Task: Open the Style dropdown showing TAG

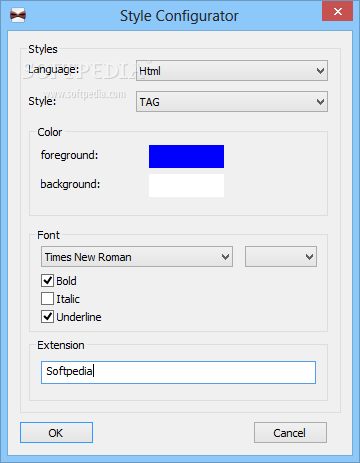Action: click(x=232, y=102)
